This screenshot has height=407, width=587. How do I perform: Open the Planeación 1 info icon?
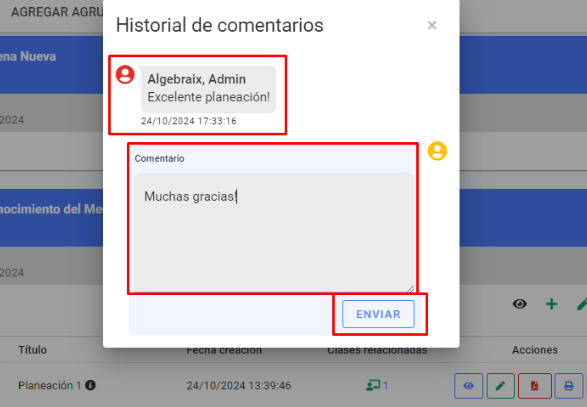[x=90, y=385]
